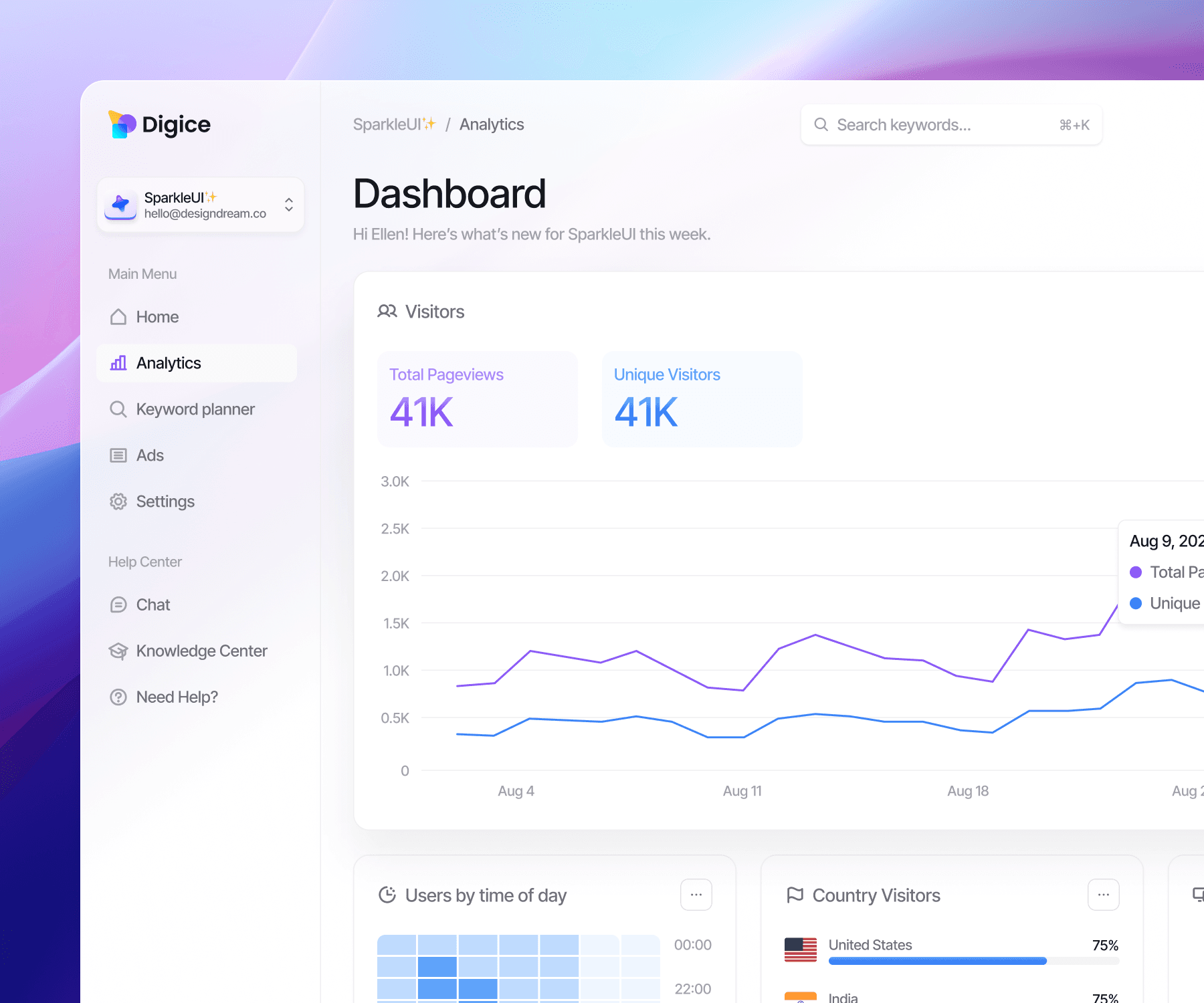
Task: Click the hello@designdream.co email text
Action: click(x=205, y=214)
